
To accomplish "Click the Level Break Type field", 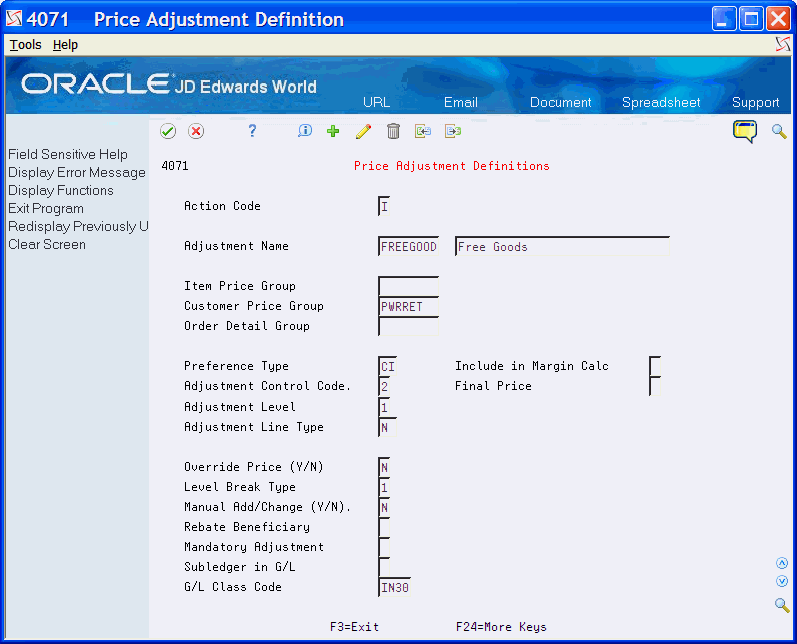I will click(384, 487).
